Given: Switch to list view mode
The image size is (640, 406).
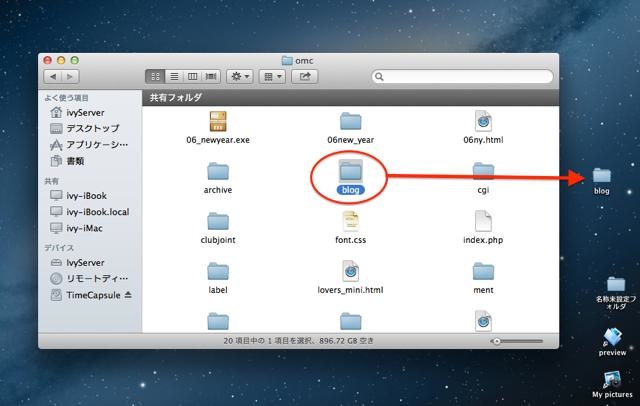Looking at the screenshot, I should pos(174,76).
